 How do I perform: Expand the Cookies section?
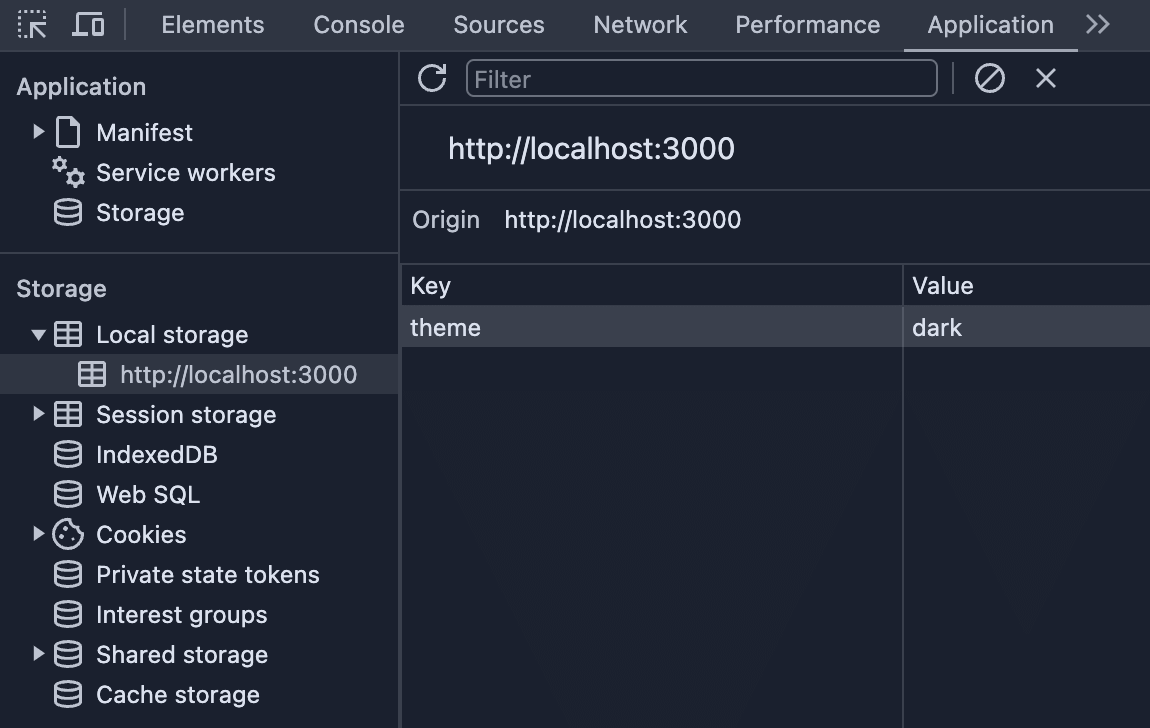pyautogui.click(x=39, y=534)
